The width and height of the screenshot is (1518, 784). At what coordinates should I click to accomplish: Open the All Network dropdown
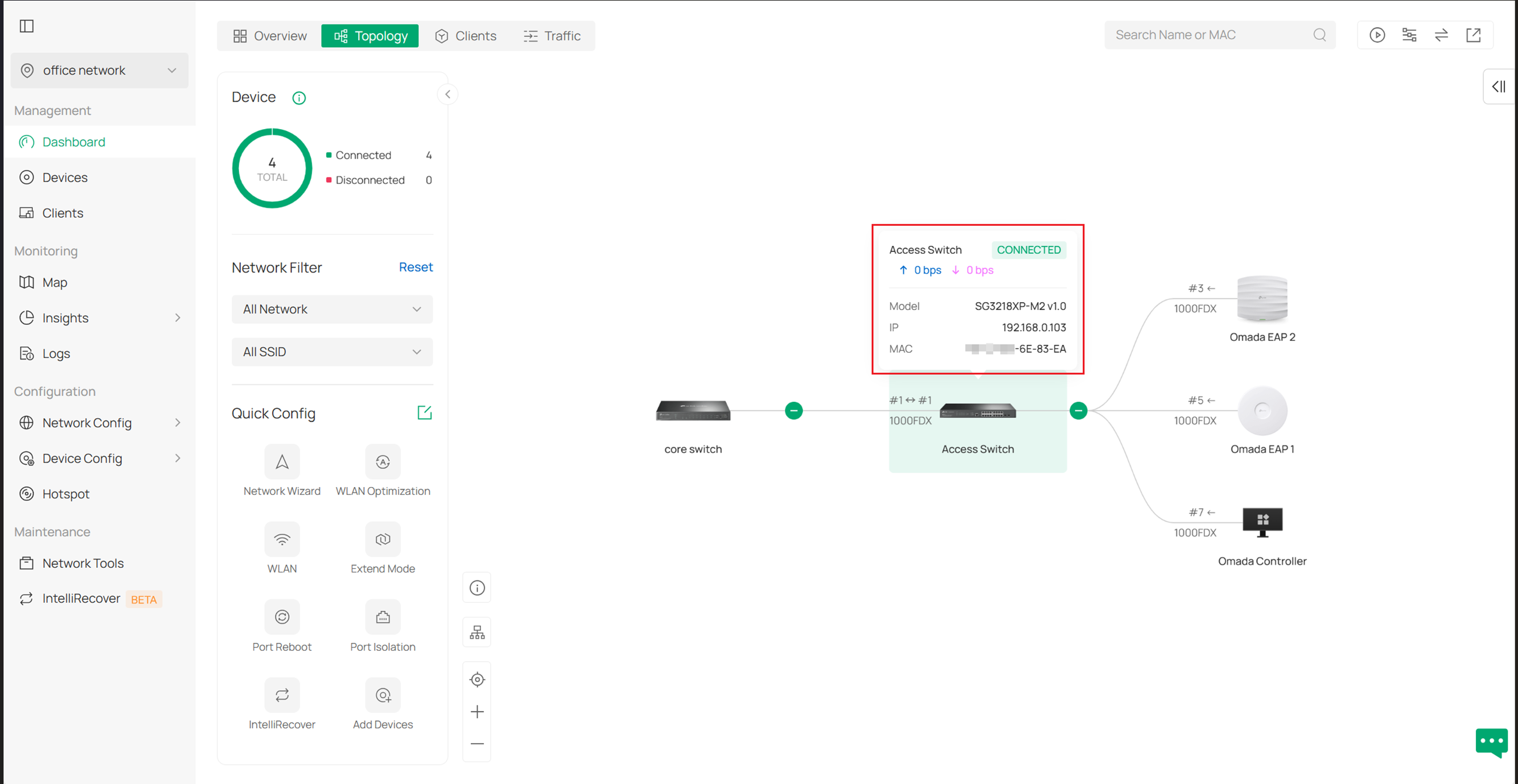pyautogui.click(x=332, y=309)
